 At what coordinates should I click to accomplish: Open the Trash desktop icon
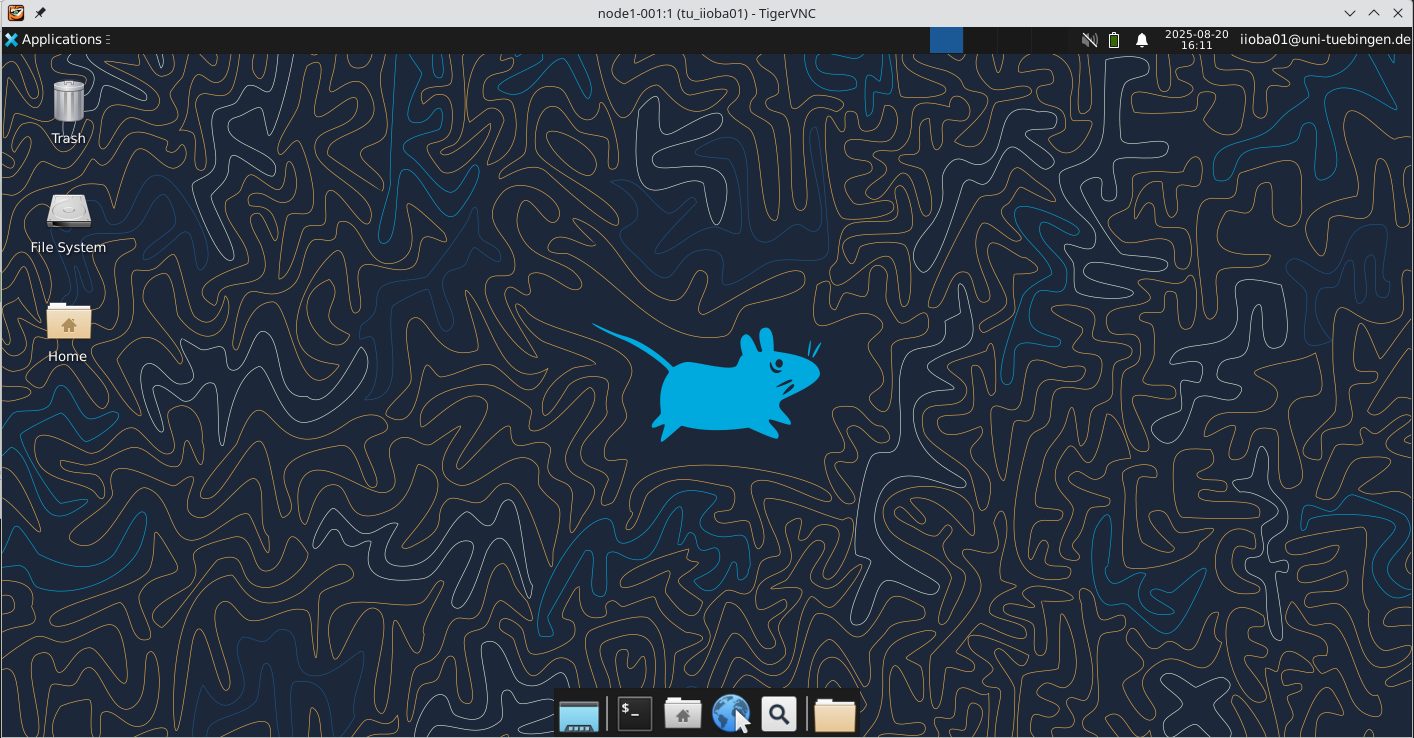[68, 112]
